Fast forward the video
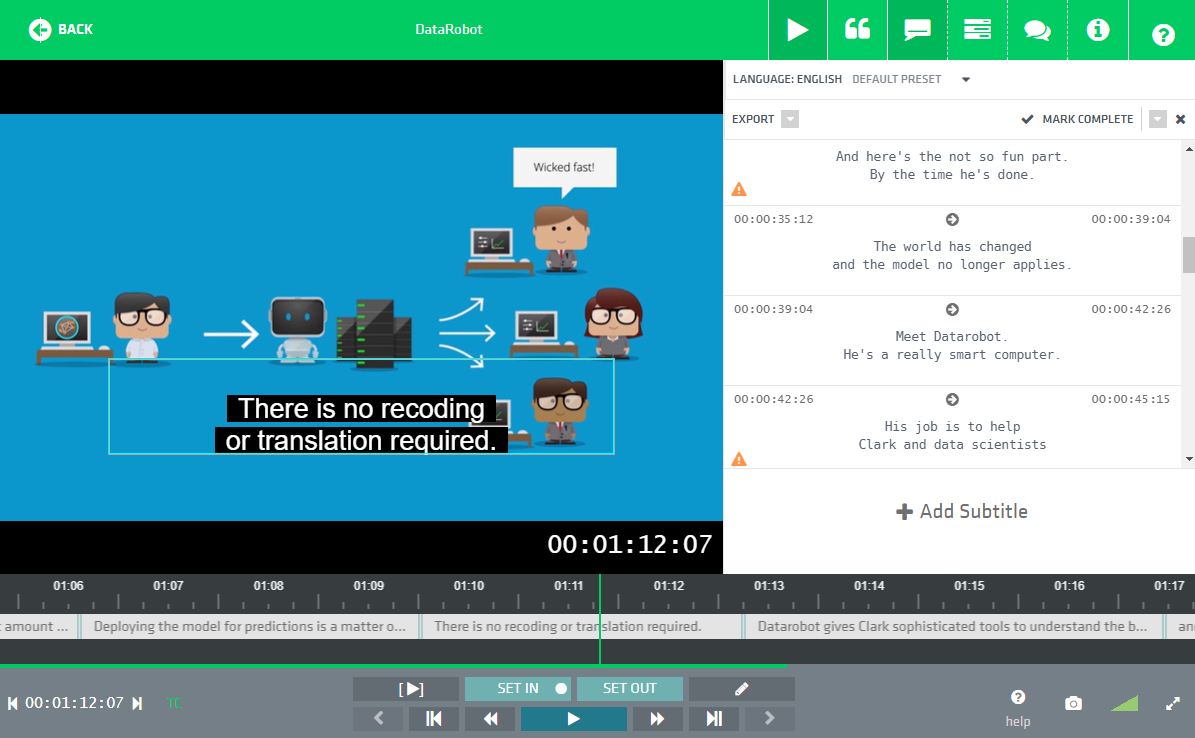The image size is (1195, 738). point(657,718)
